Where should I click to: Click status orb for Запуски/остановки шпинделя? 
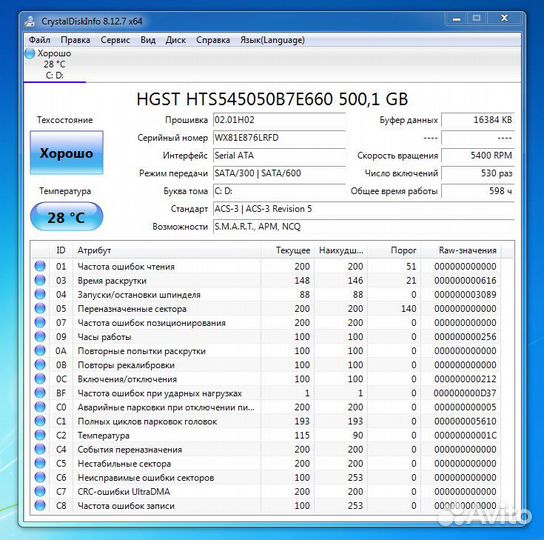(x=40, y=294)
